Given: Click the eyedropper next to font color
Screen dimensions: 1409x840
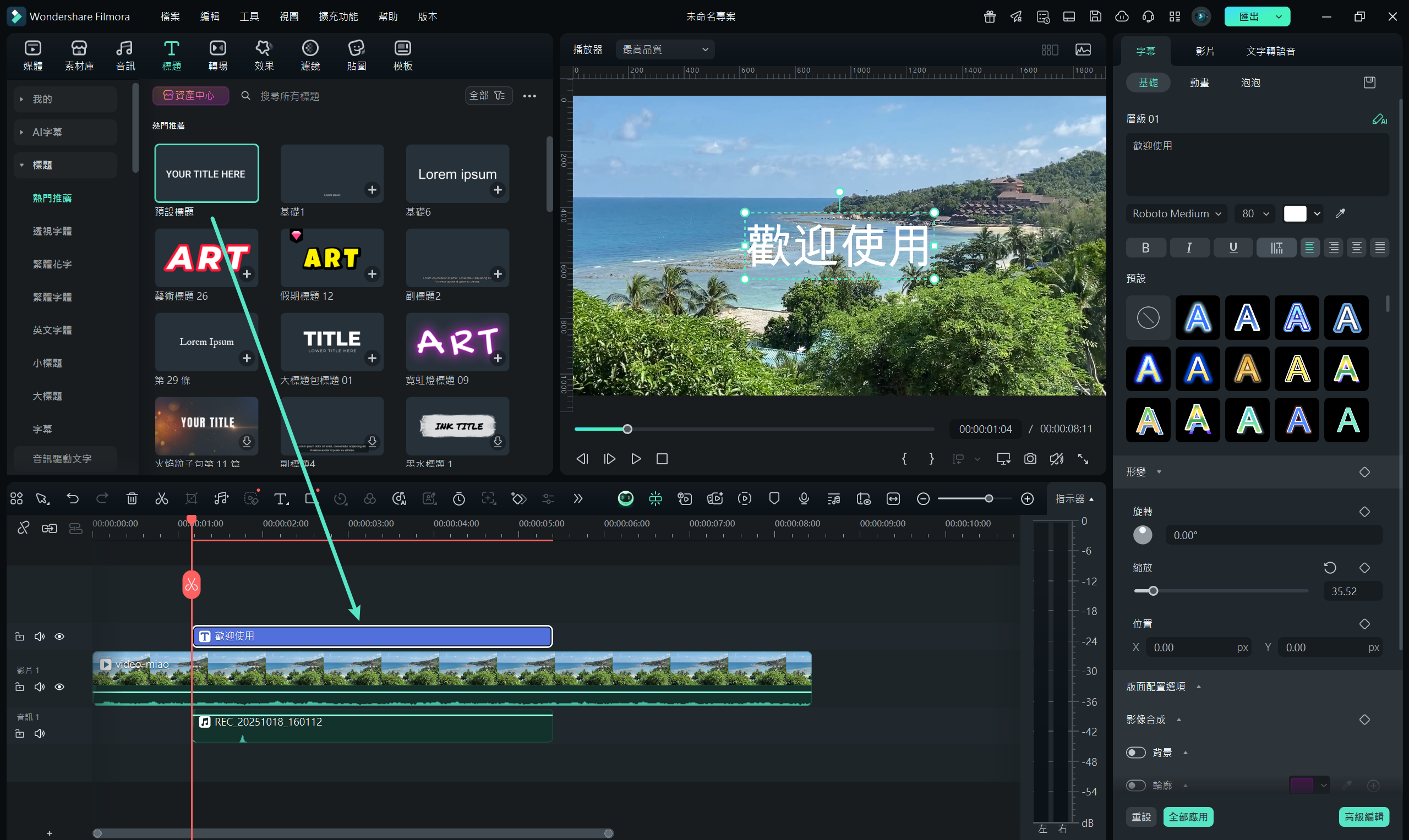Looking at the screenshot, I should tap(1340, 213).
